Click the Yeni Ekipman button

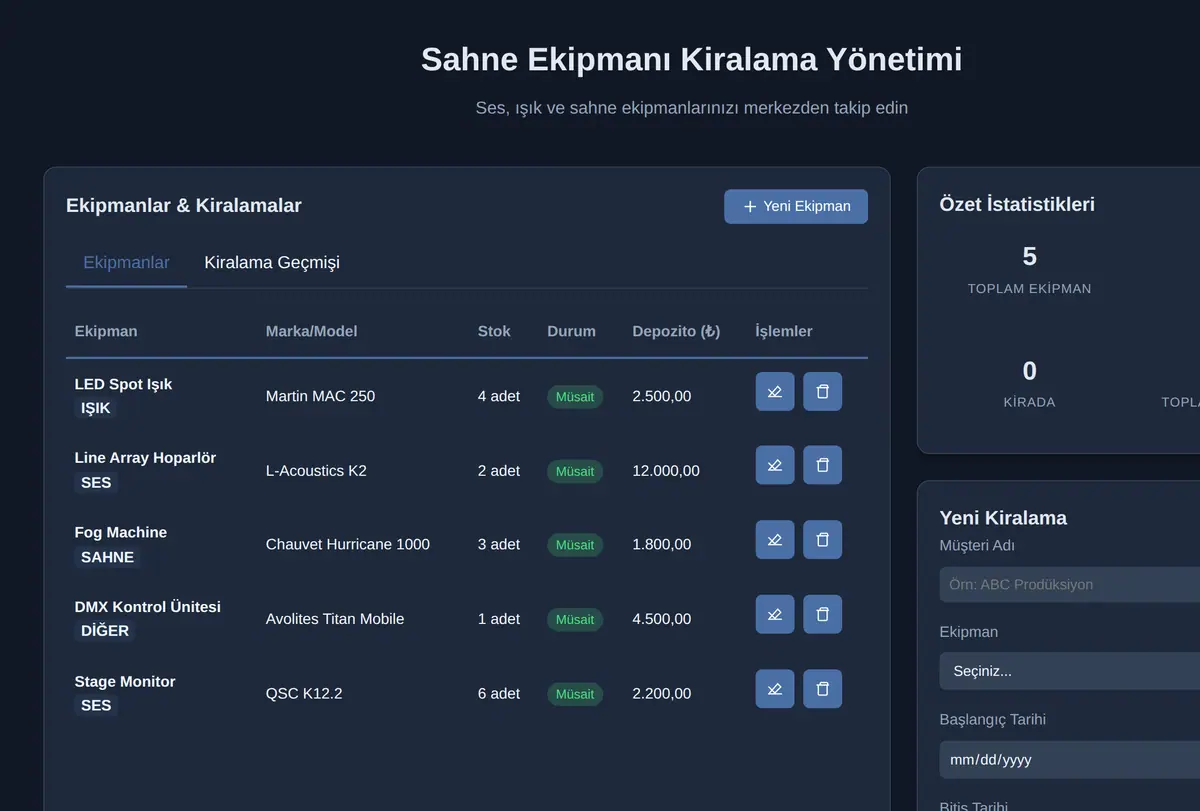796,206
